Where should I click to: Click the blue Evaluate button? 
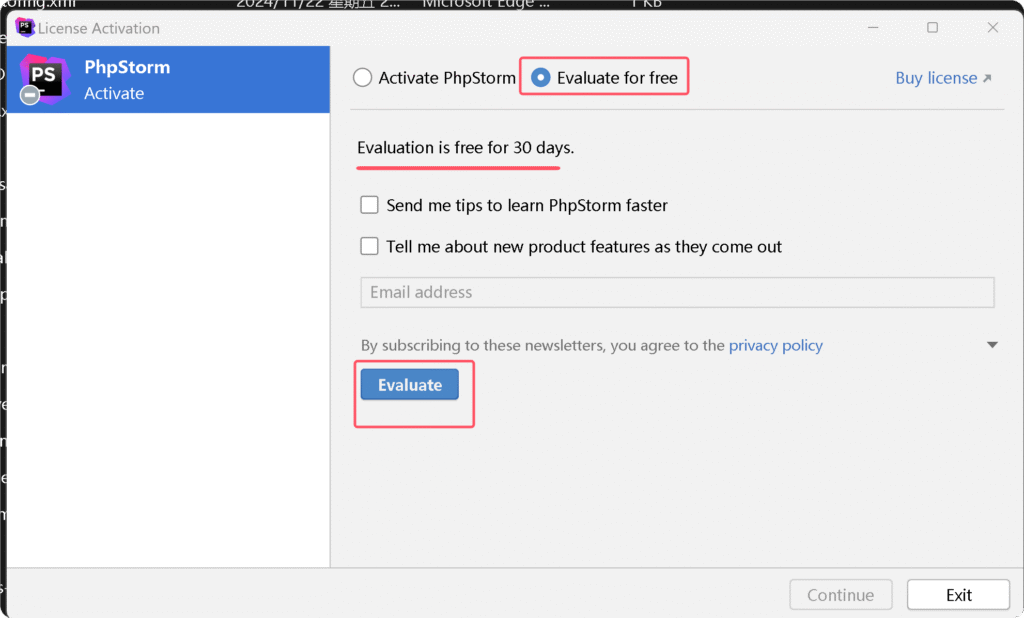click(x=409, y=385)
